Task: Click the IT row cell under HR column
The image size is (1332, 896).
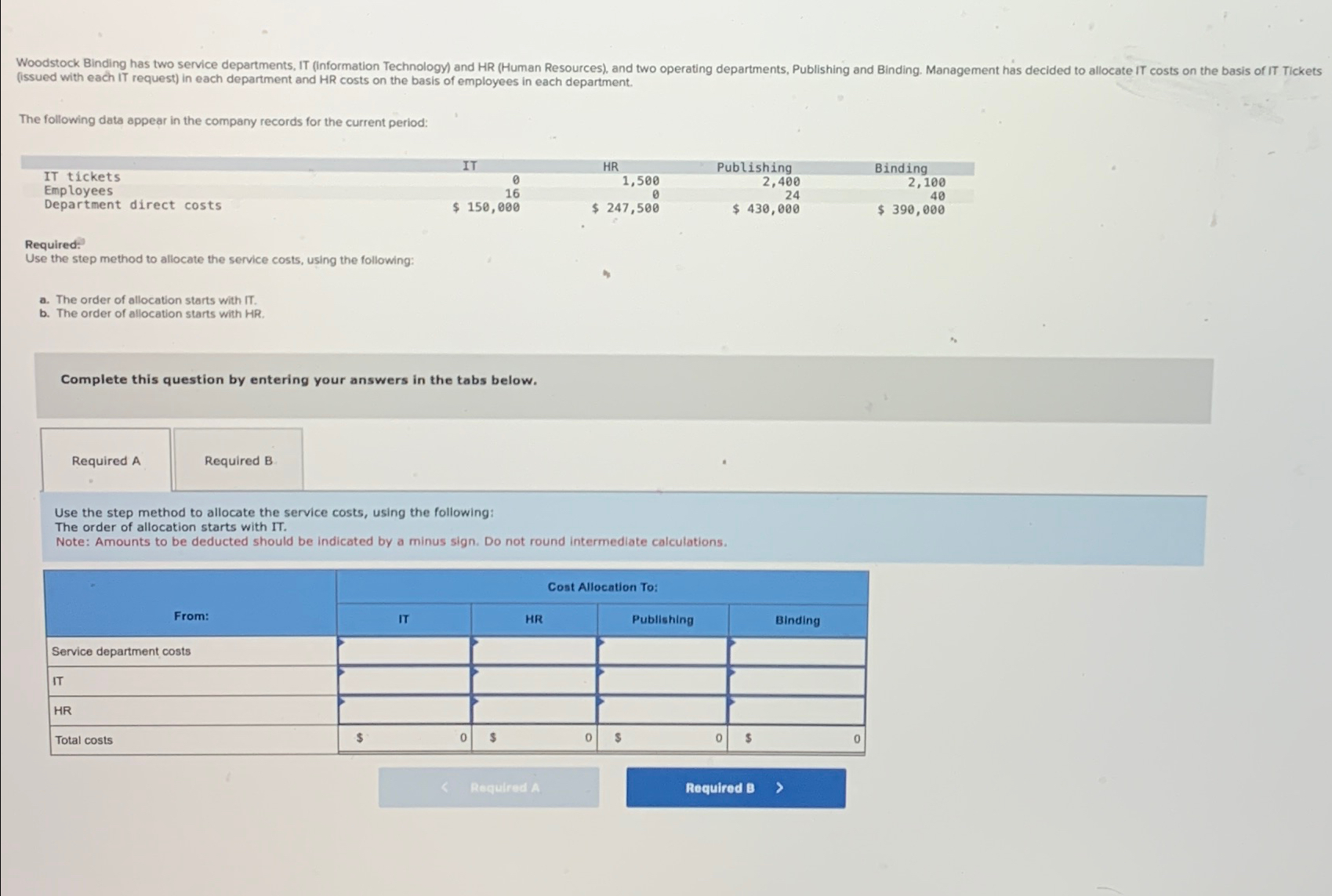Action: [x=534, y=680]
